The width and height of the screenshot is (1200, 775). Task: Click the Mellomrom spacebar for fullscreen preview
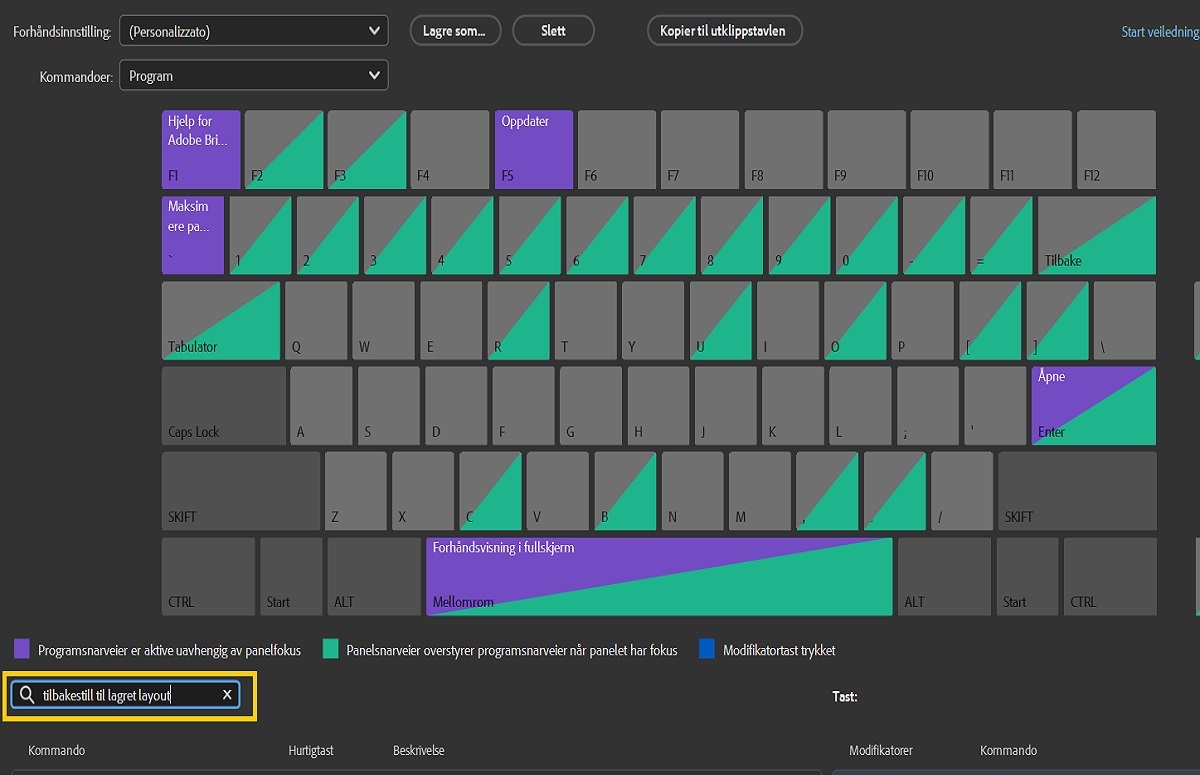point(660,576)
